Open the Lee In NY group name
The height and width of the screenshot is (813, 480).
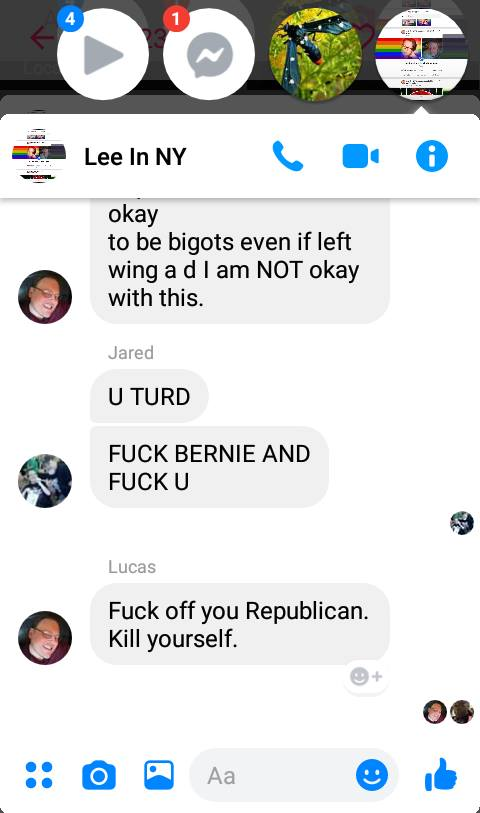point(135,157)
